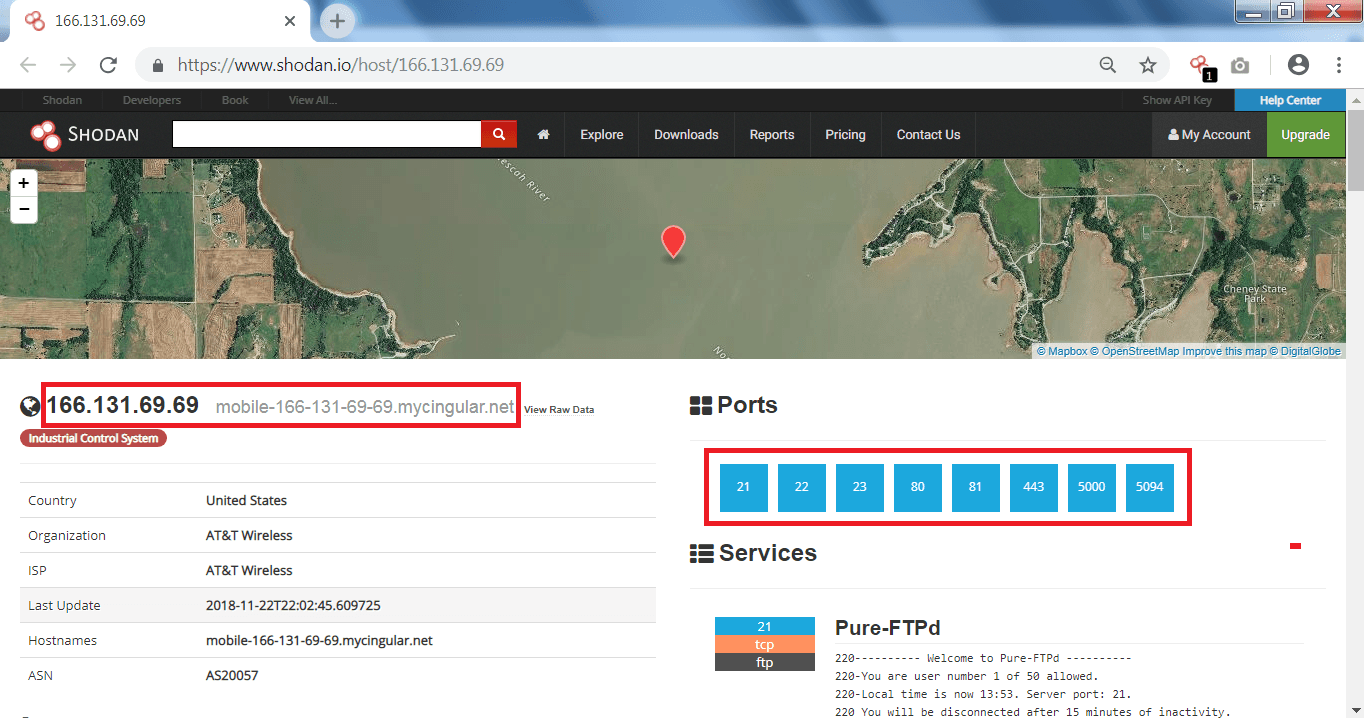Click the DigitalGlobe attribution link
This screenshot has width=1364, height=718.
1305,351
